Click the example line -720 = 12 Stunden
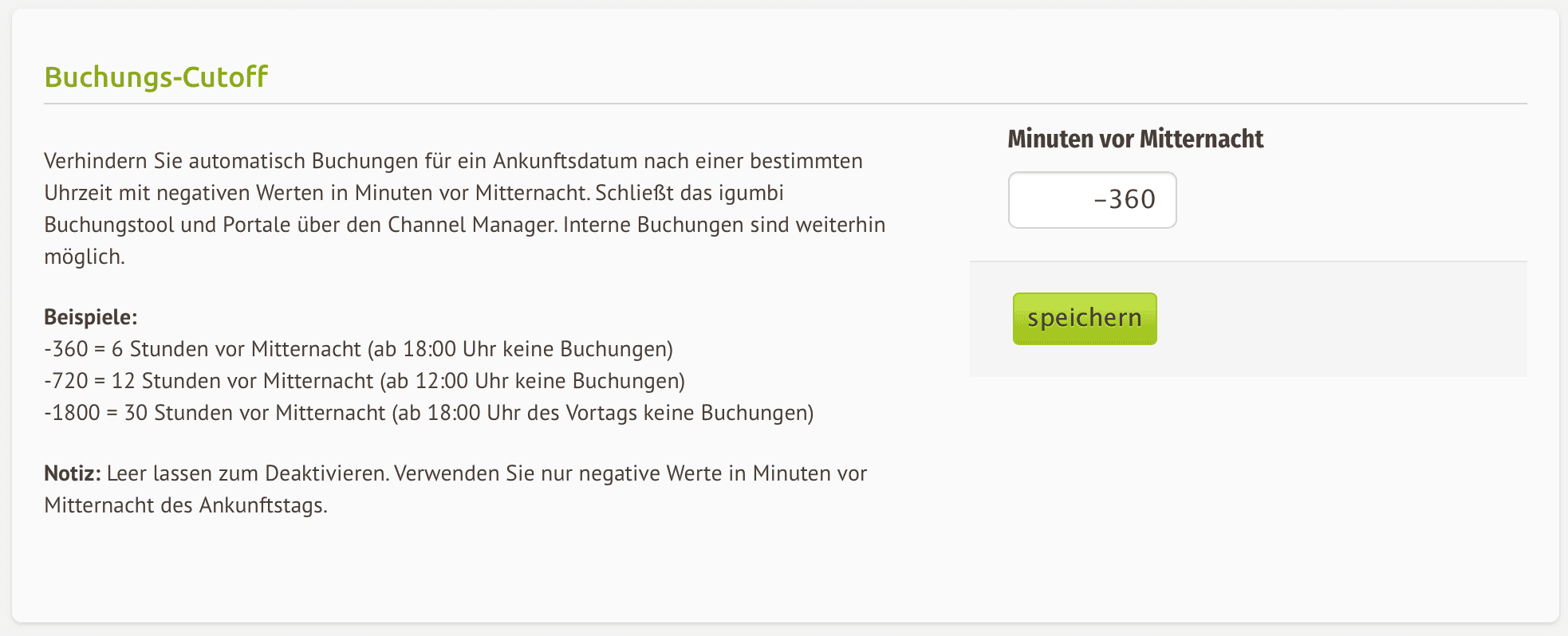 [x=363, y=381]
